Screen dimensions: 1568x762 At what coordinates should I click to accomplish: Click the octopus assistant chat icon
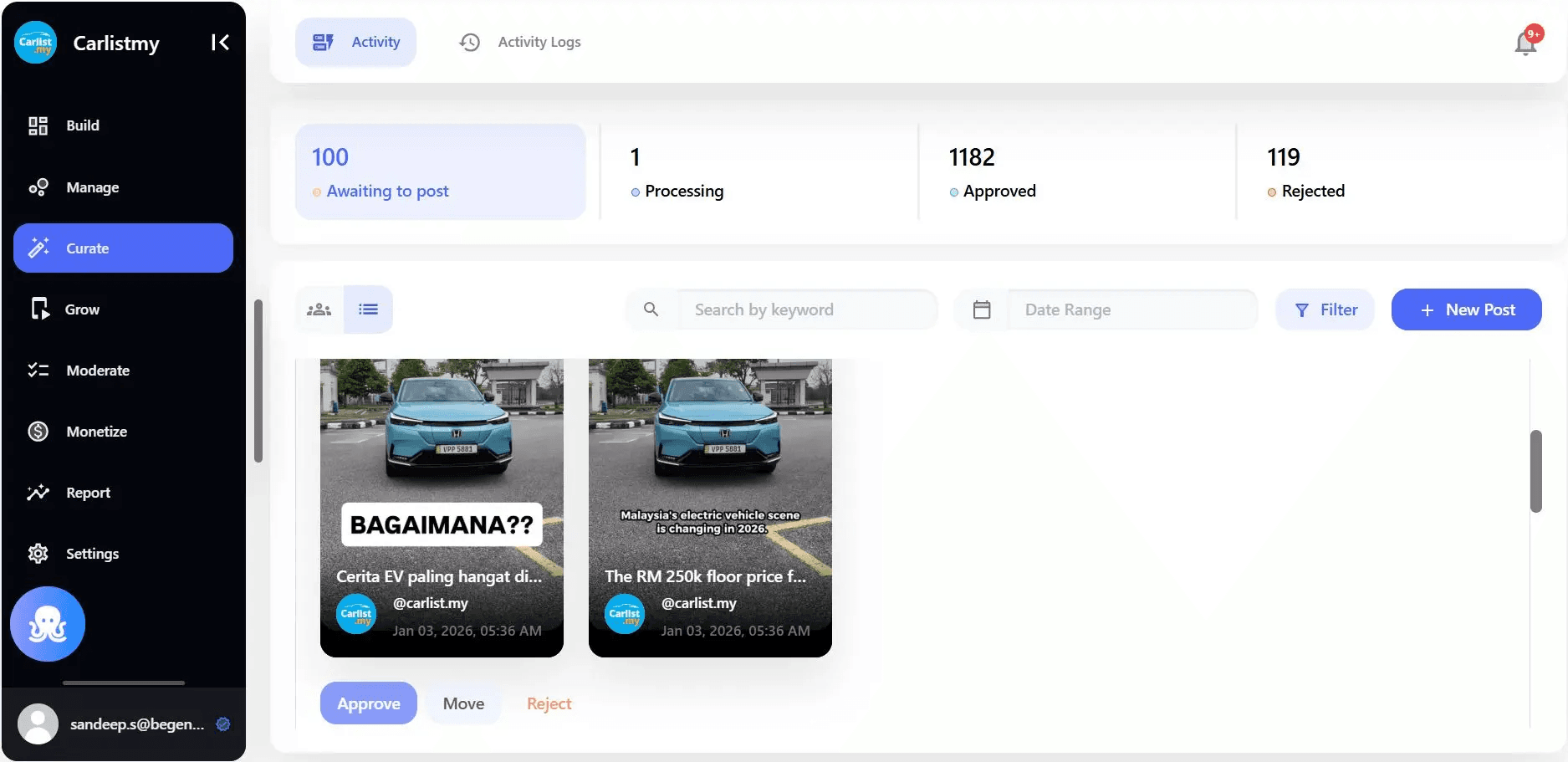[48, 624]
